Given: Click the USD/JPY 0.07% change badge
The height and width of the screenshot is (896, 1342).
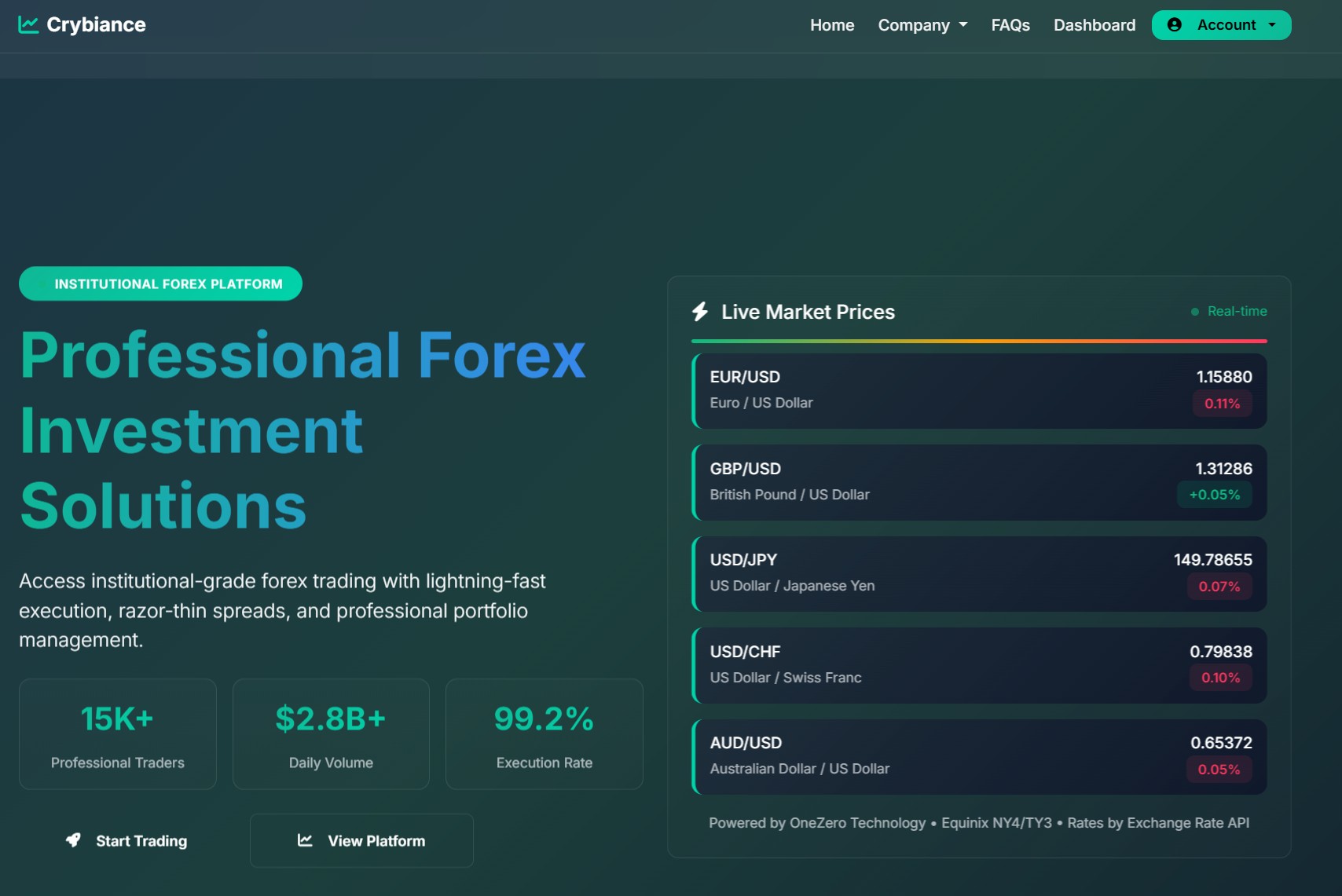Looking at the screenshot, I should 1219,587.
